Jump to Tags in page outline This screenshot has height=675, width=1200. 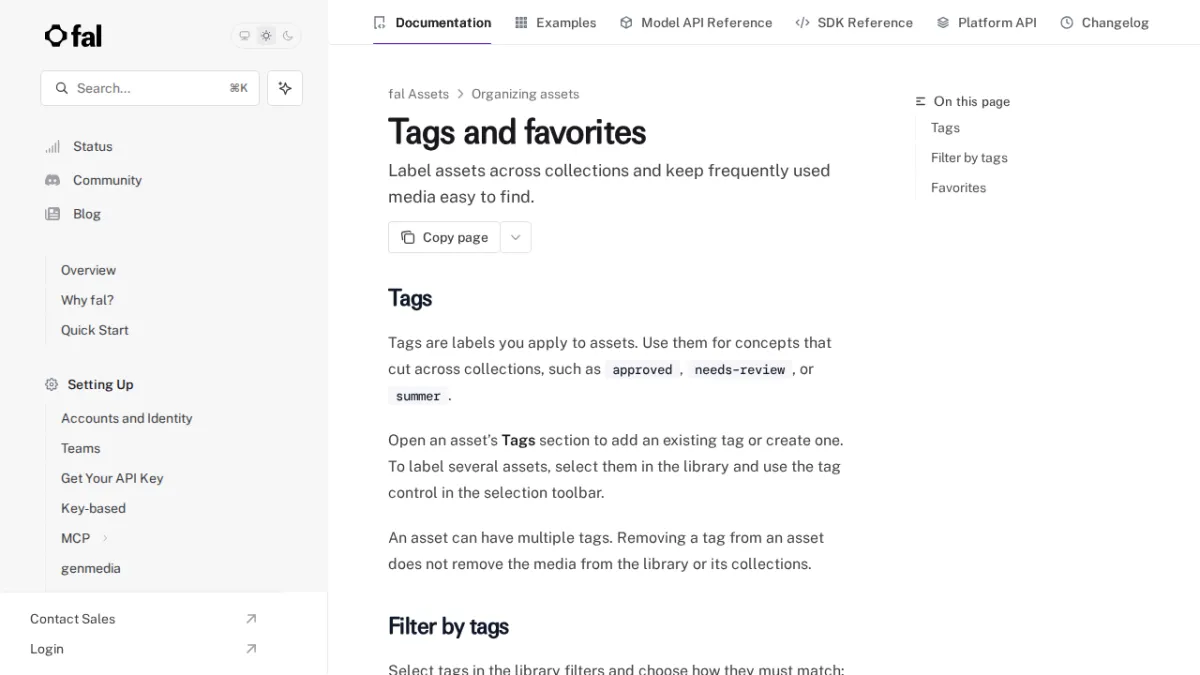pos(945,128)
